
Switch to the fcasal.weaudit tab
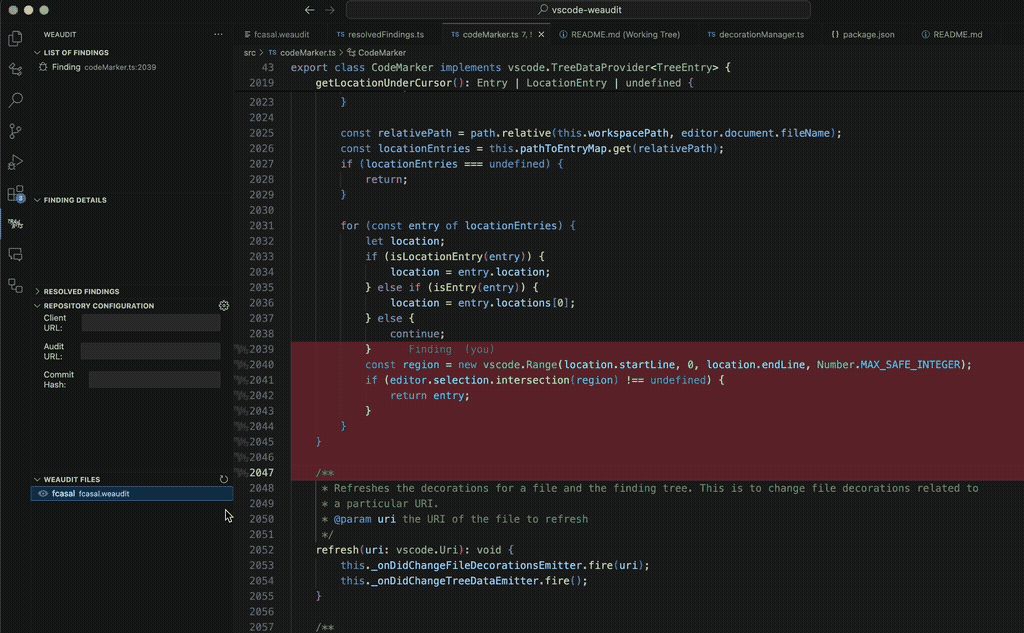277,35
